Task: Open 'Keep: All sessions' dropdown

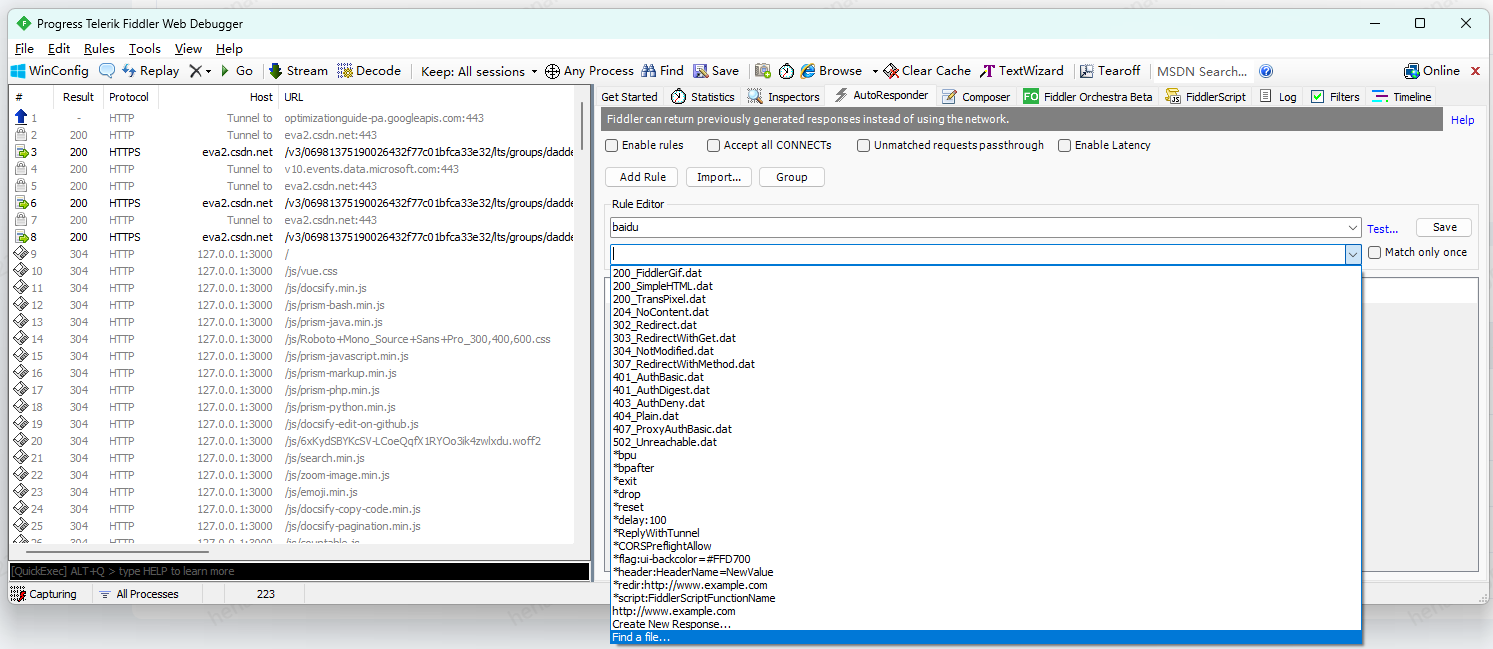Action: click(480, 71)
